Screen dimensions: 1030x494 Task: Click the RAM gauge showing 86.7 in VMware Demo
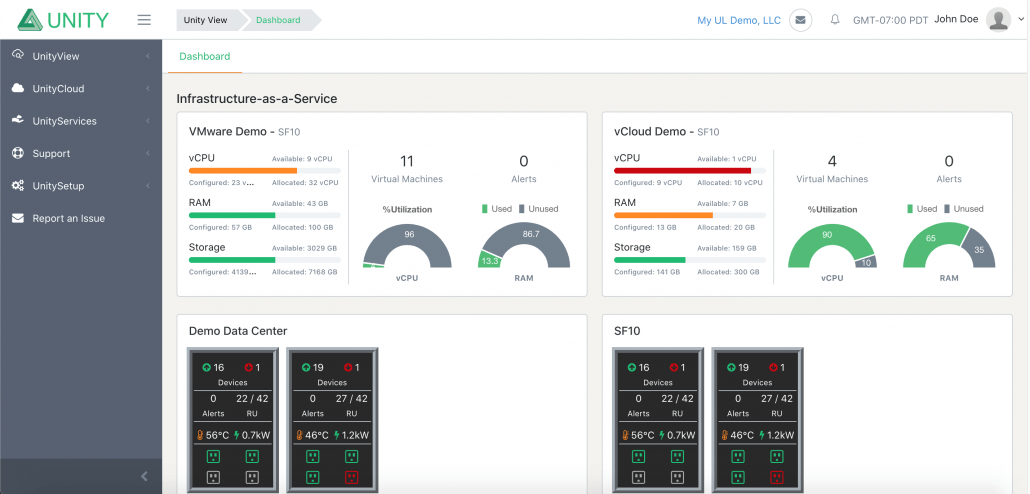(524, 245)
